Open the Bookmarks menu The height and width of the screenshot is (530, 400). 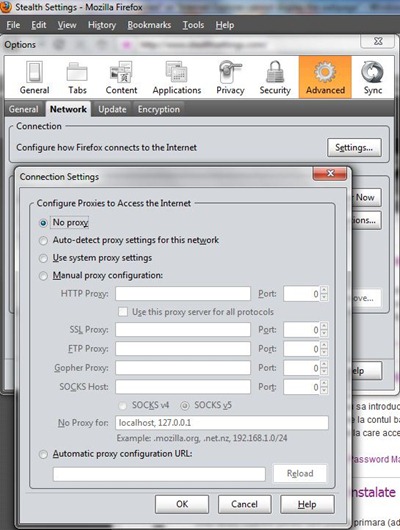pyautogui.click(x=149, y=25)
